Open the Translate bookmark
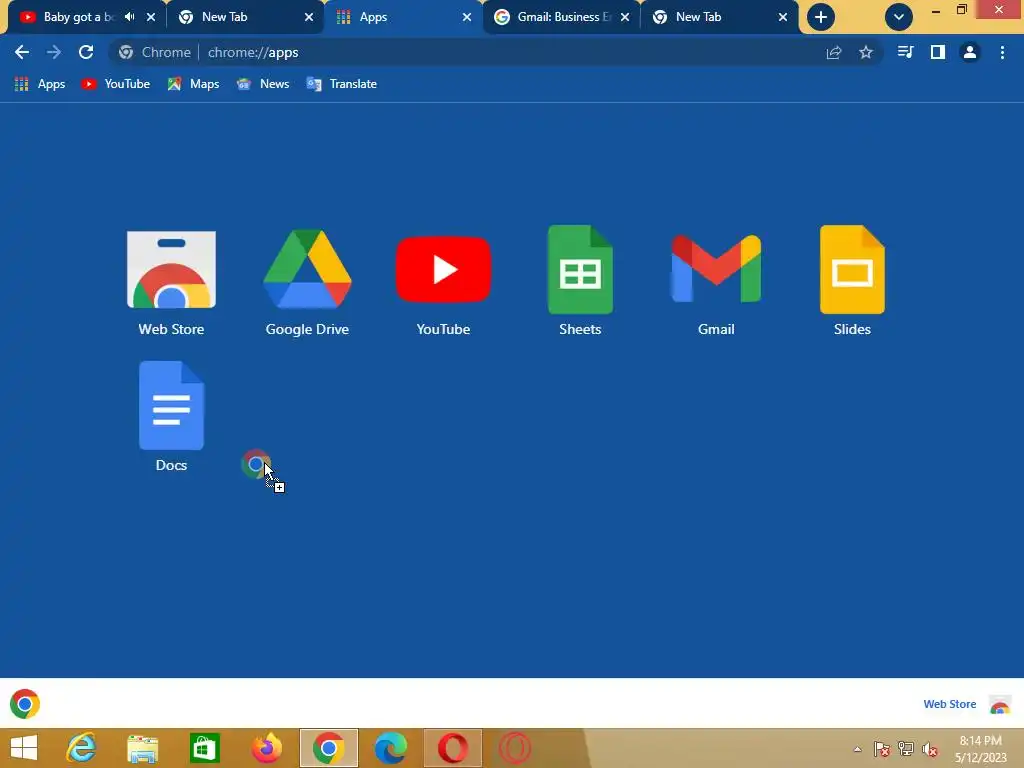This screenshot has width=1024, height=768. pyautogui.click(x=342, y=84)
